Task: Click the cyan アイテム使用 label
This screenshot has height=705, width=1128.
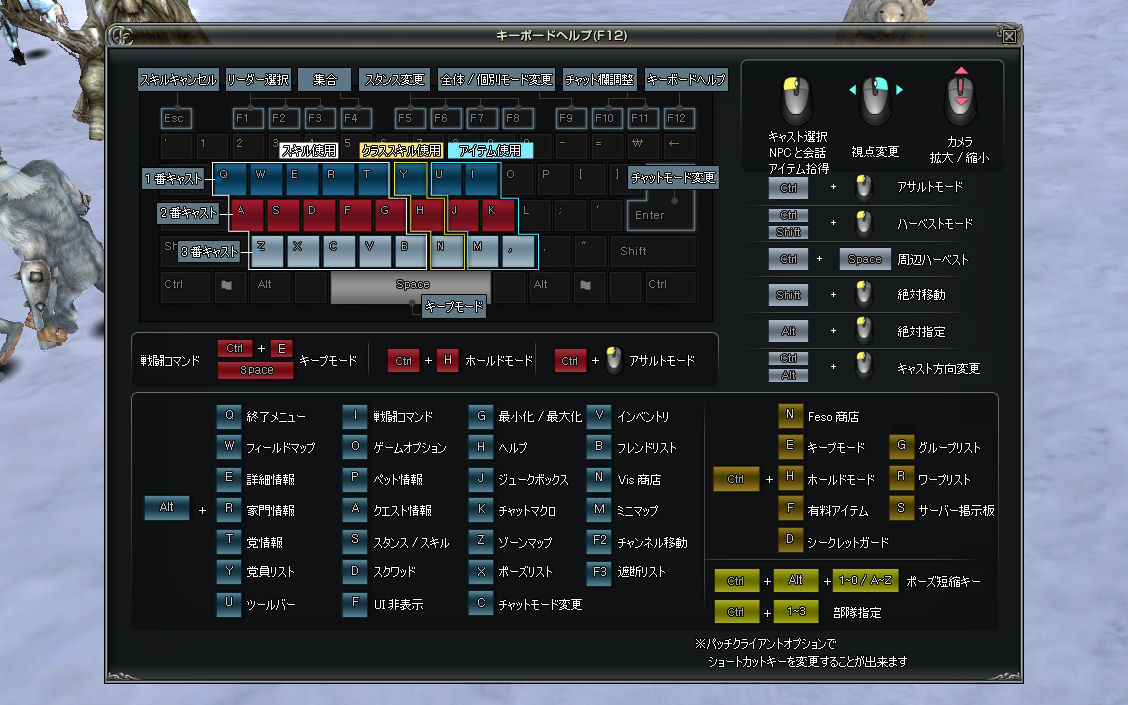Action: tap(490, 151)
